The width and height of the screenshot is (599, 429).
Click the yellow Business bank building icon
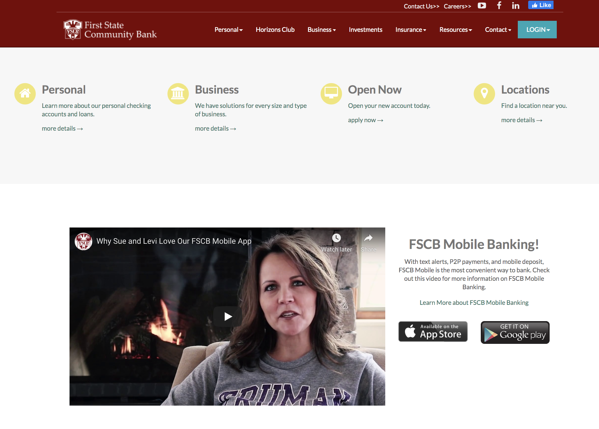tap(178, 94)
